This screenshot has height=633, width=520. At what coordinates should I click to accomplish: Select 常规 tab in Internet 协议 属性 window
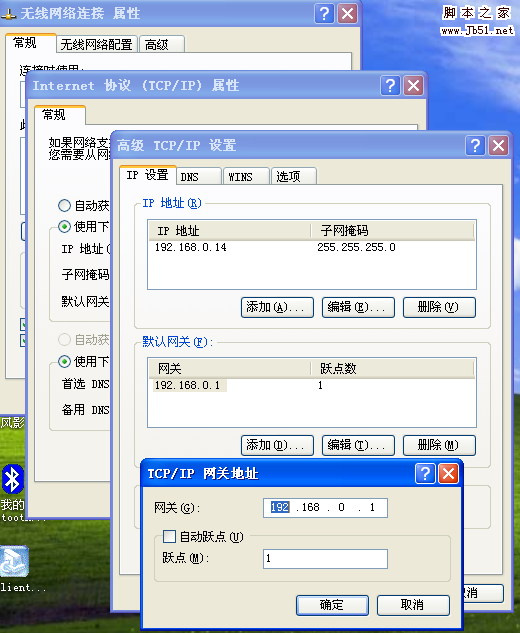[x=60, y=115]
